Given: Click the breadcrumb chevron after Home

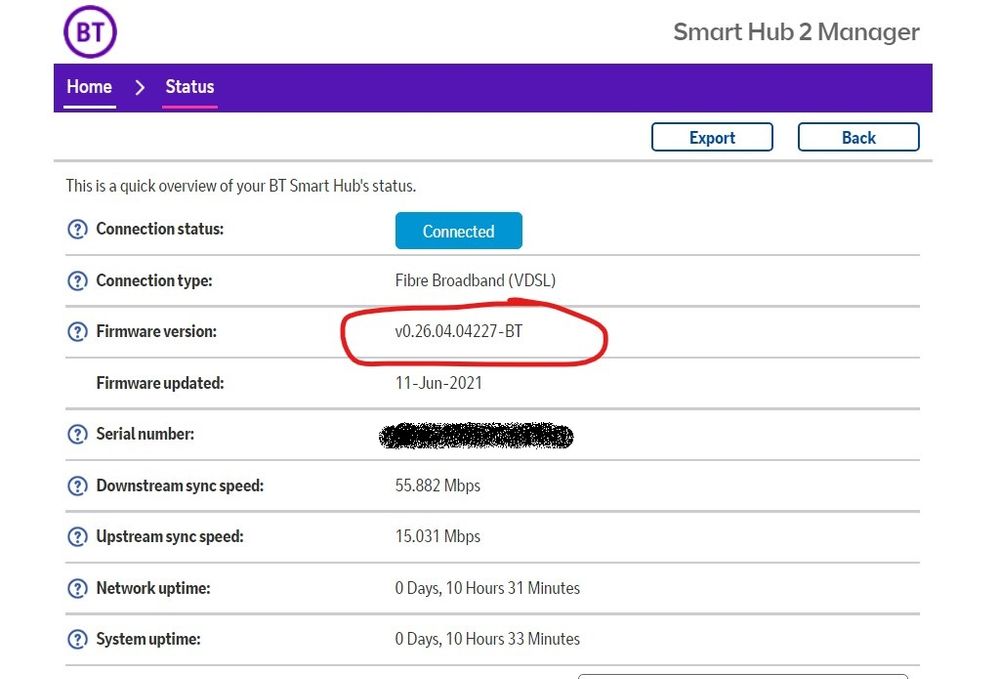Looking at the screenshot, I should 140,87.
